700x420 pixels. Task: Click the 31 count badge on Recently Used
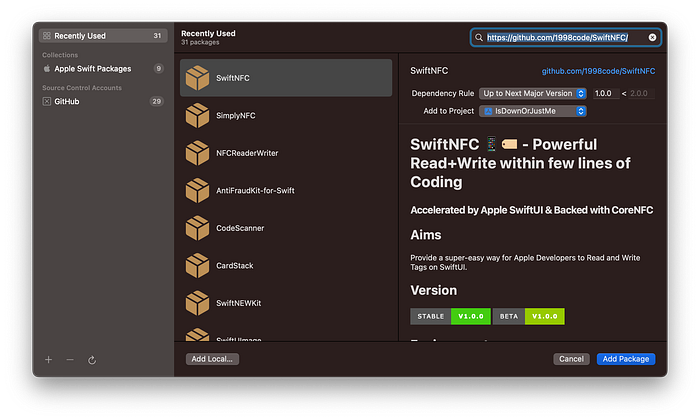coord(157,36)
